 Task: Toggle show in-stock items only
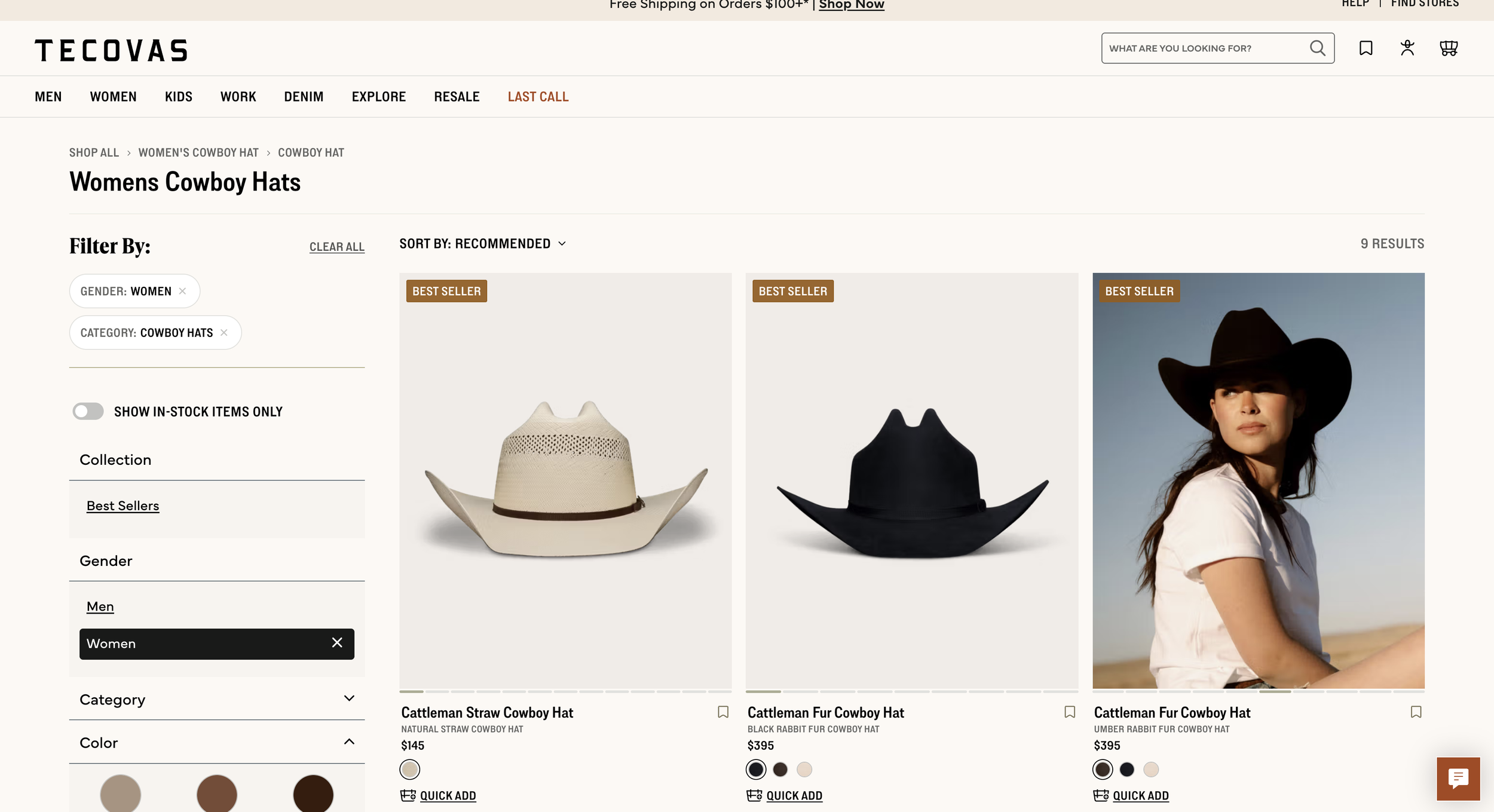click(x=88, y=411)
